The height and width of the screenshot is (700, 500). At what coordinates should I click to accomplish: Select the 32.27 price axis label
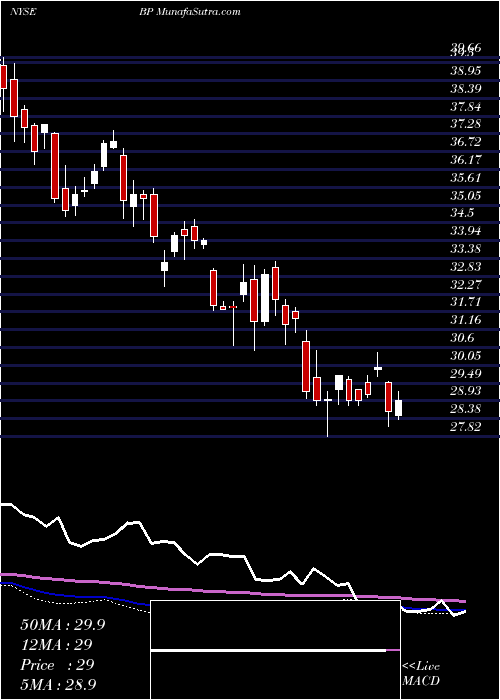465,284
